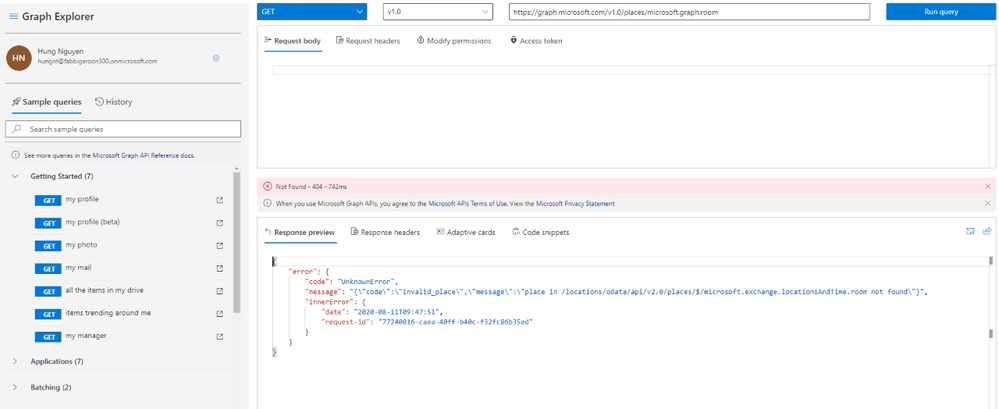Open docs link icon for my profile
This screenshot has width=999, height=409.
(x=220, y=200)
